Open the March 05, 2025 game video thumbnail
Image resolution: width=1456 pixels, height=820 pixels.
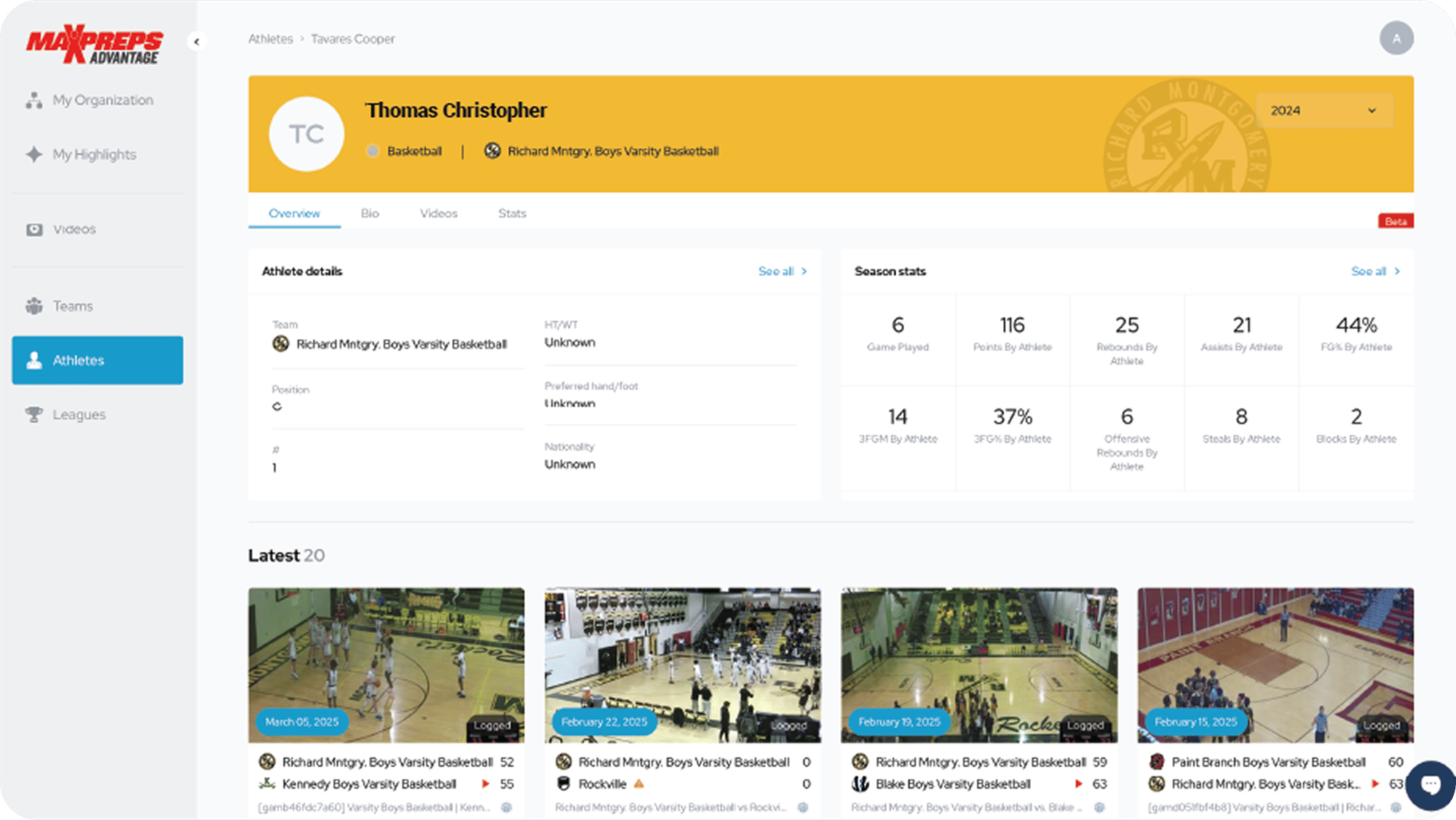386,665
